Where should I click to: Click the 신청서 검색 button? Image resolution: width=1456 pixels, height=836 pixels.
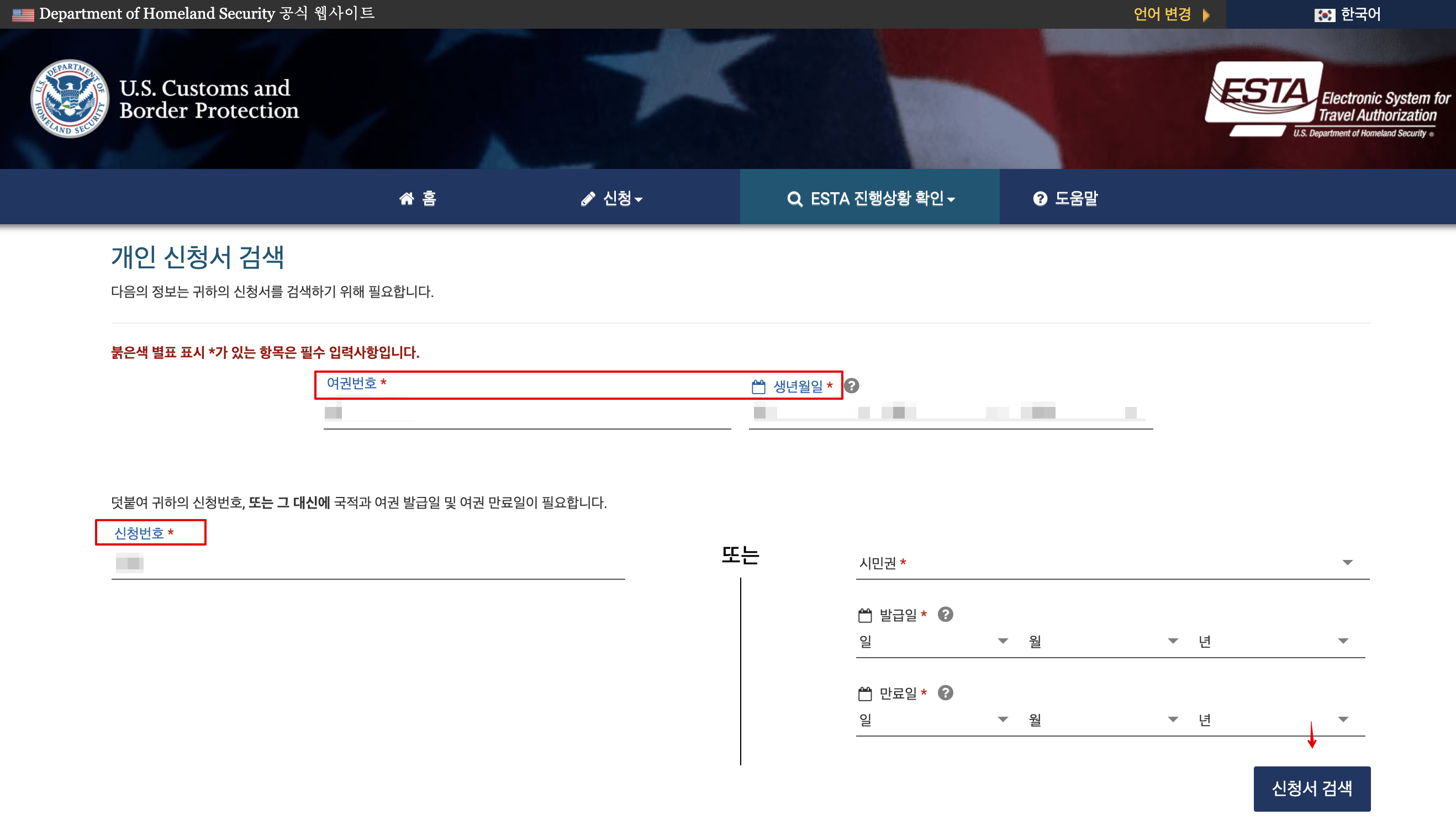pyautogui.click(x=1312, y=789)
